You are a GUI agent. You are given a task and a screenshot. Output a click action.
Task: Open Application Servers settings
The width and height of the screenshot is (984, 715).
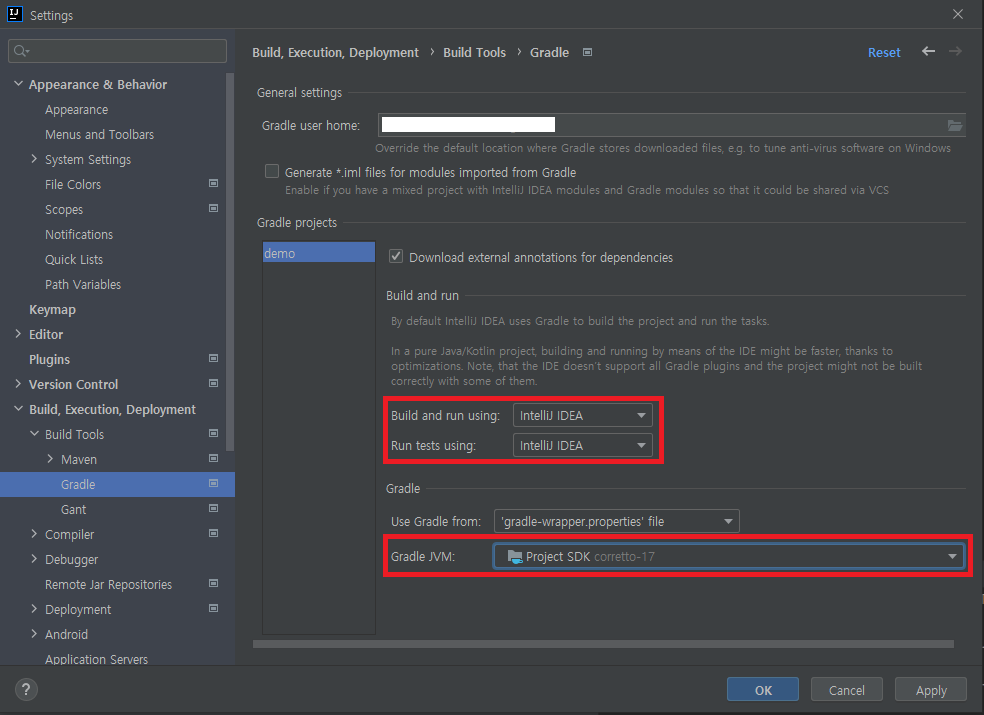97,659
